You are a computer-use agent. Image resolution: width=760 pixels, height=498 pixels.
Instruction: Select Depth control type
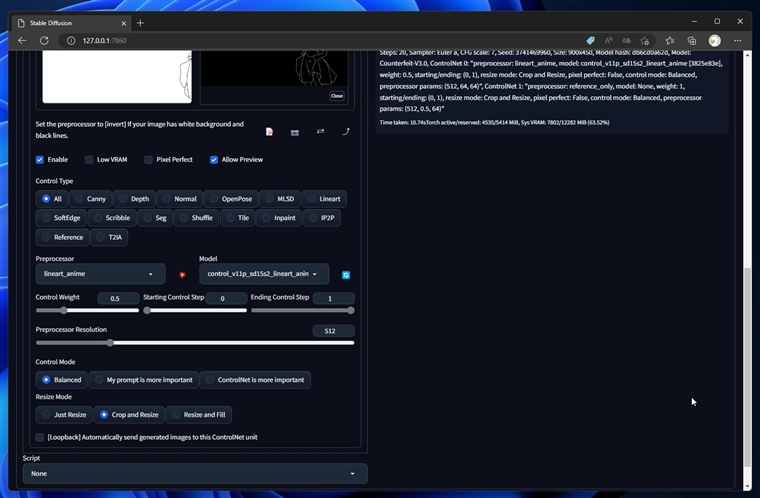coord(134,199)
